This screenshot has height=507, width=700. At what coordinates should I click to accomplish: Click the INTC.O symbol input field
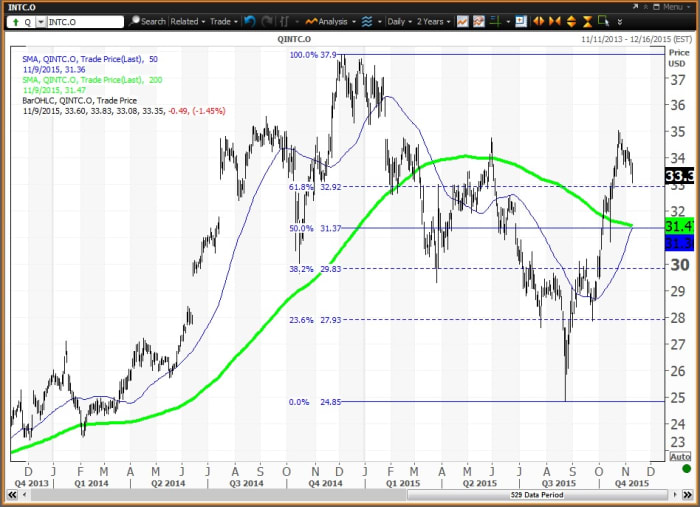pyautogui.click(x=85, y=22)
